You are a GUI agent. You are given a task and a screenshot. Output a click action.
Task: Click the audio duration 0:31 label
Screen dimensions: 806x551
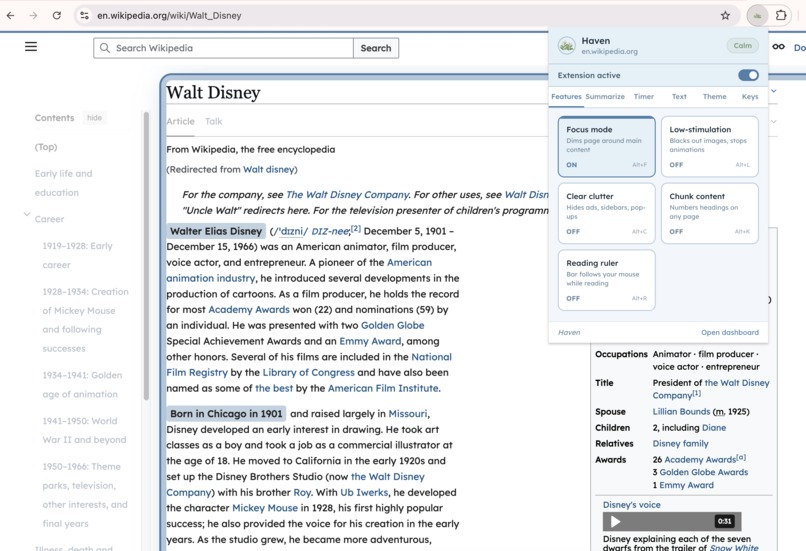725,521
